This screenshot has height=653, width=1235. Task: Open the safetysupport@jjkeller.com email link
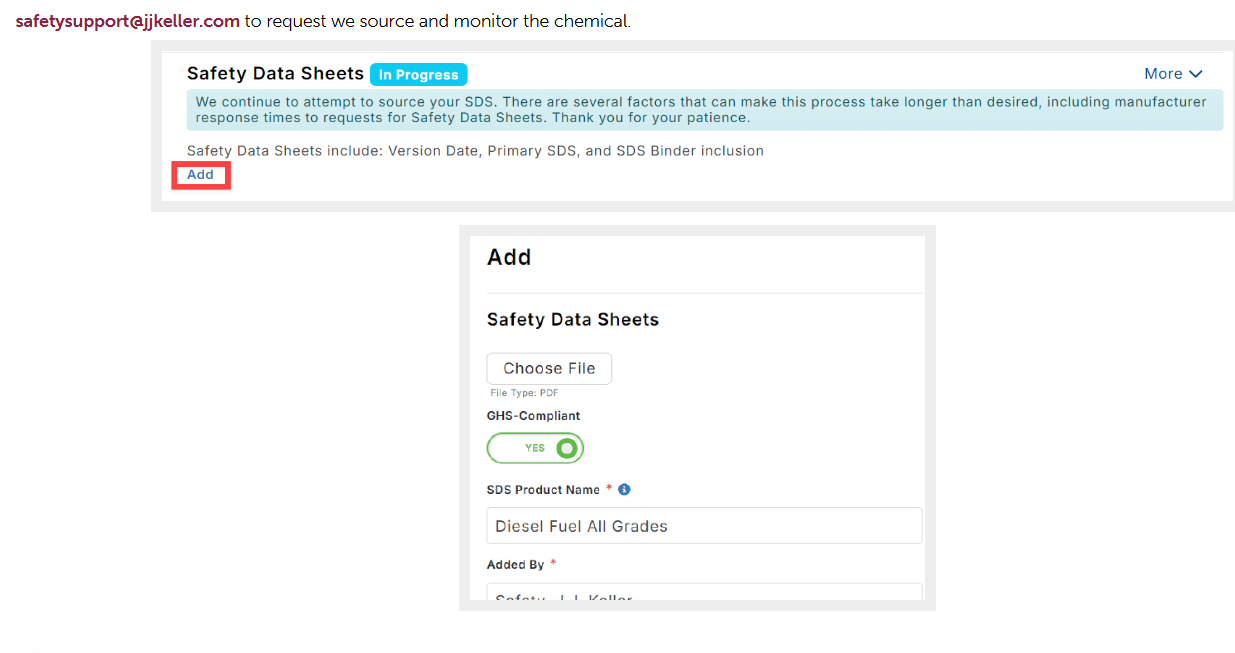point(128,21)
